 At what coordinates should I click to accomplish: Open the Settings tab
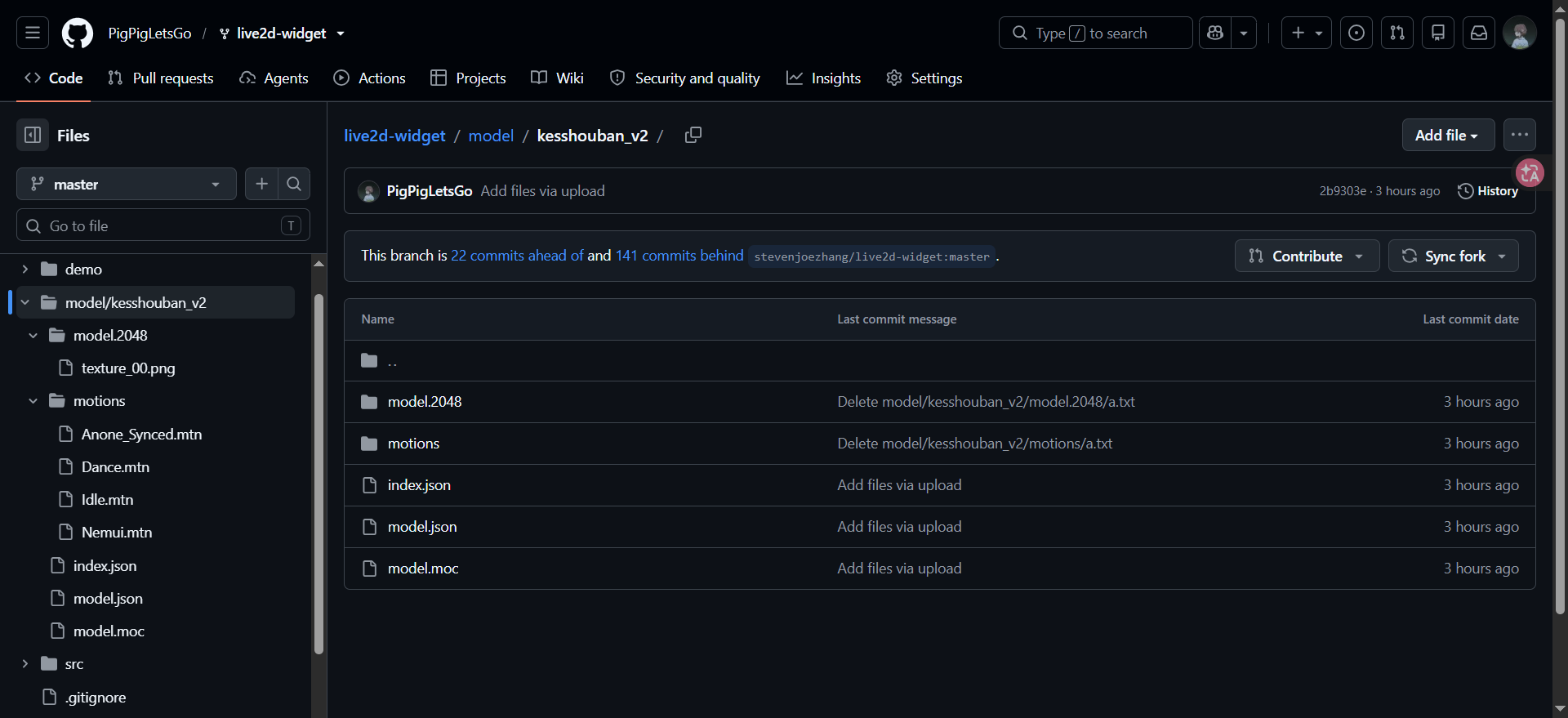tap(924, 78)
